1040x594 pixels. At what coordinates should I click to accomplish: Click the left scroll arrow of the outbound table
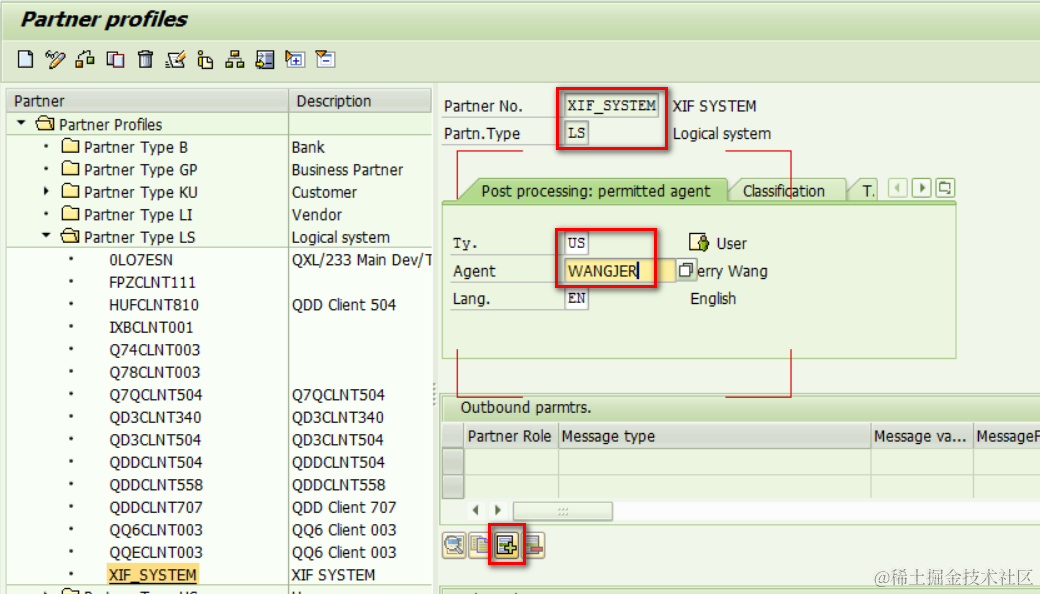click(x=476, y=510)
